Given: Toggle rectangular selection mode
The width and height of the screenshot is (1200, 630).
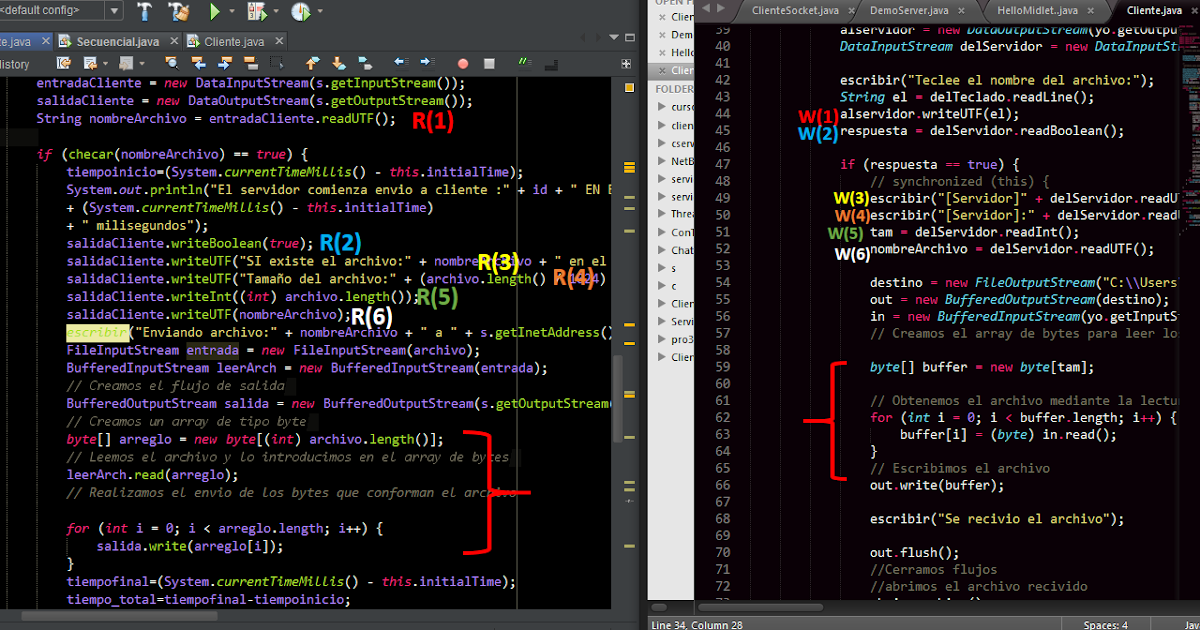Looking at the screenshot, I should [x=275, y=62].
